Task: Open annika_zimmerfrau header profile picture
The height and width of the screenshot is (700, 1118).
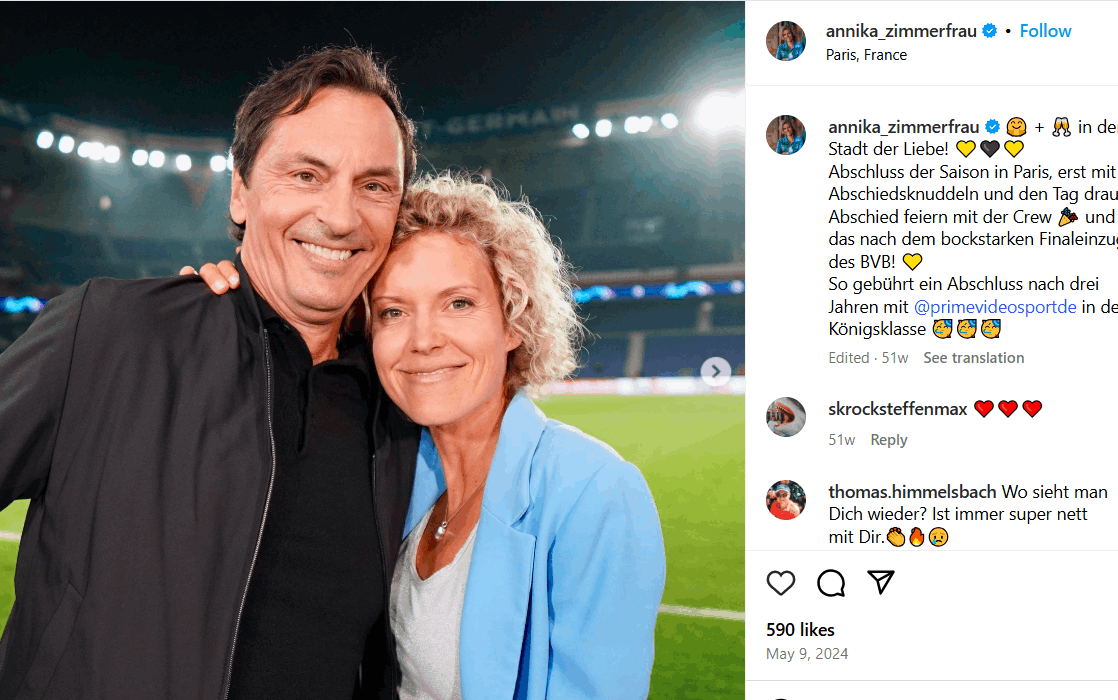Action: [x=786, y=41]
